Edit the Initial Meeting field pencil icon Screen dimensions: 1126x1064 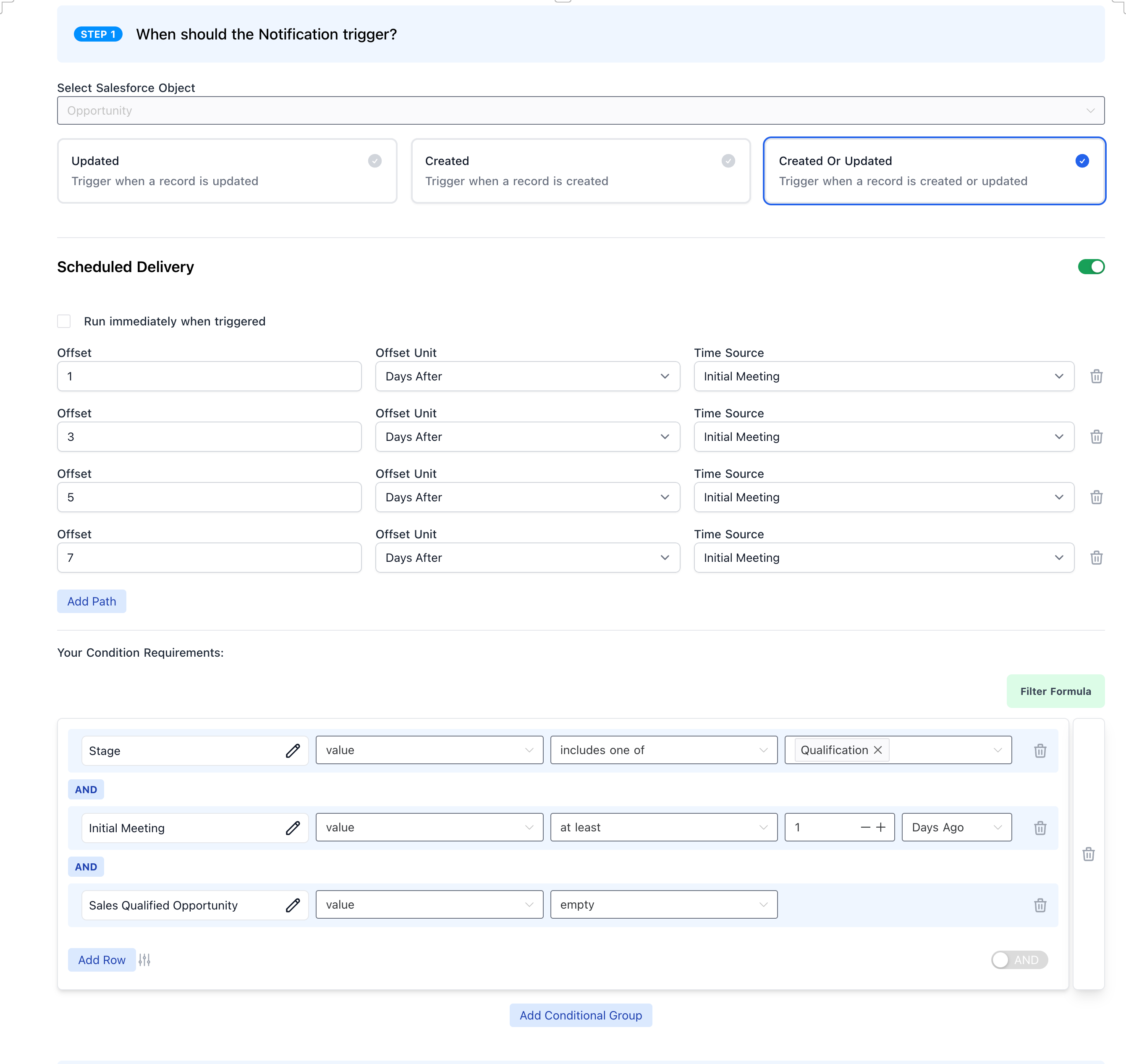pyautogui.click(x=293, y=828)
